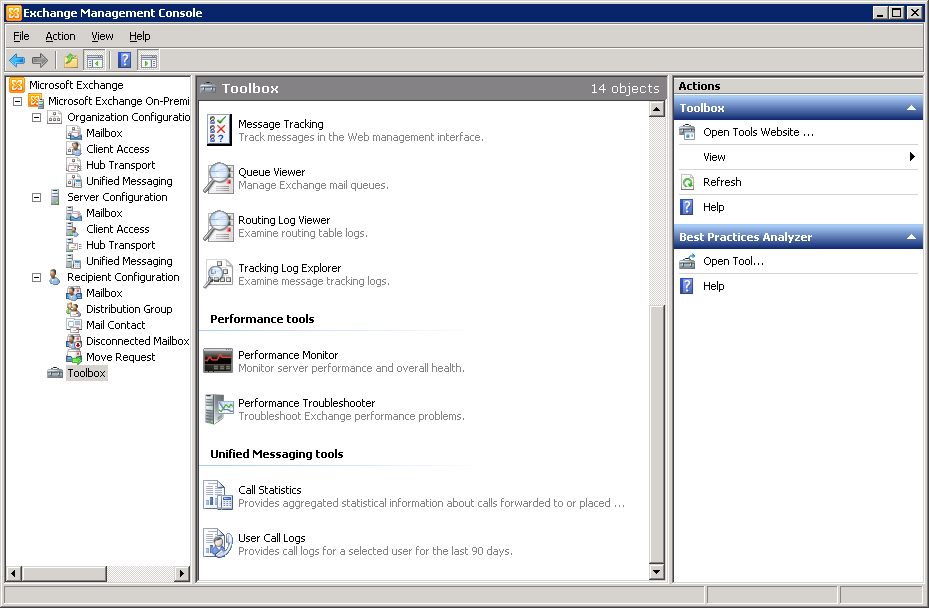Screen dimensions: 929x608
Task: Open the User Call Logs icon
Action: click(218, 543)
